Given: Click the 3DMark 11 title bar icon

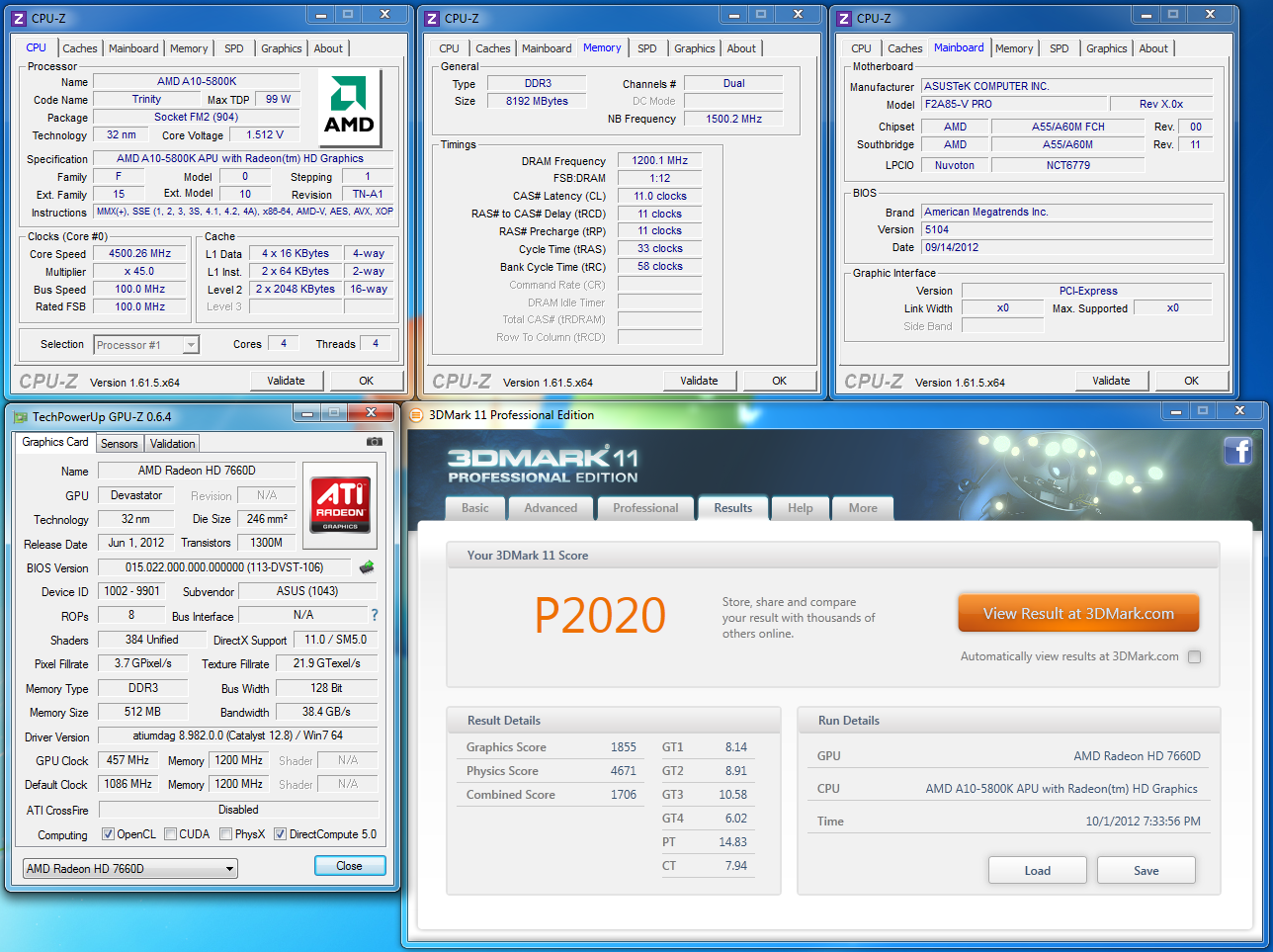Looking at the screenshot, I should click(416, 415).
